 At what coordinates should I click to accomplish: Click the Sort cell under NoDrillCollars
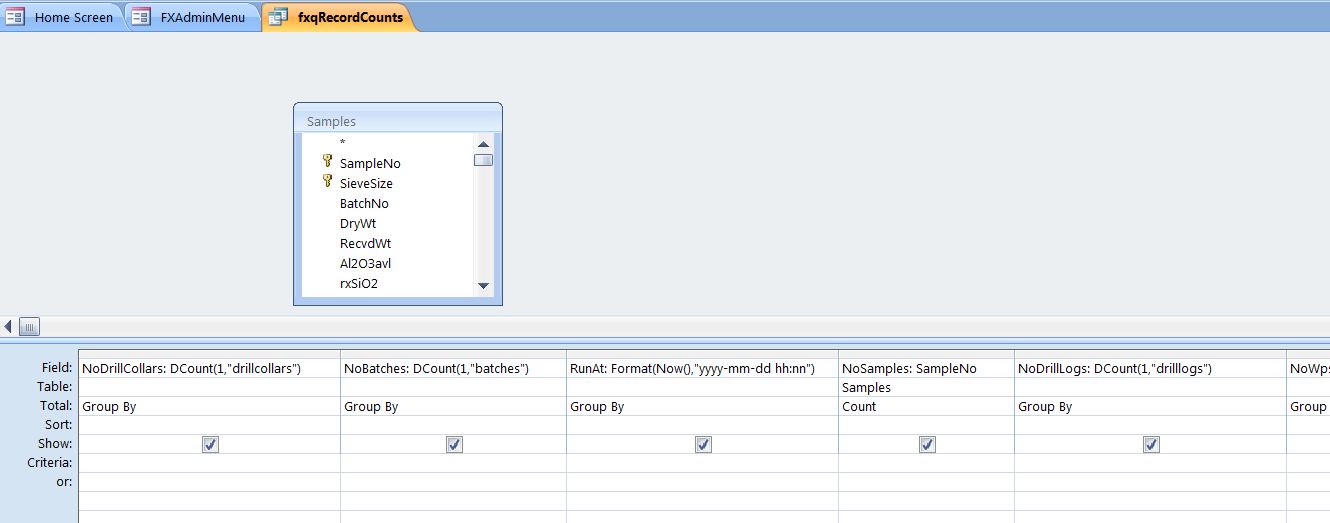[x=209, y=425]
